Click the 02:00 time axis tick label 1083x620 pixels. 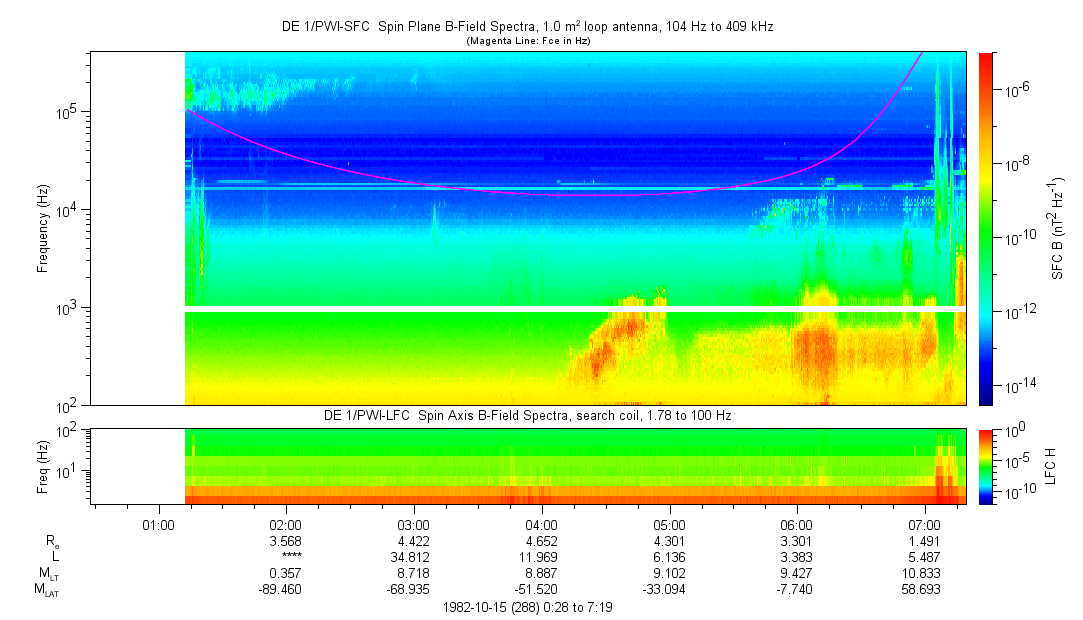286,523
